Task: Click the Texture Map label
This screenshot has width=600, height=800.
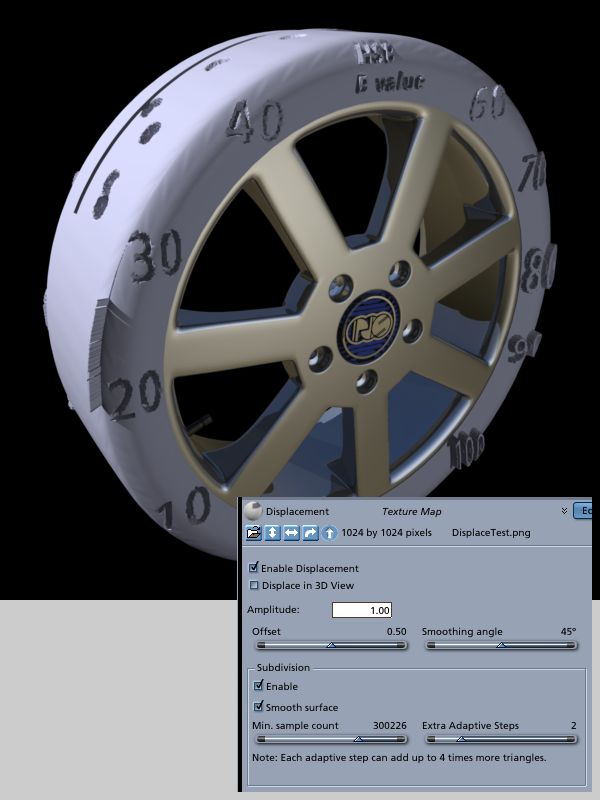Action: (x=412, y=511)
